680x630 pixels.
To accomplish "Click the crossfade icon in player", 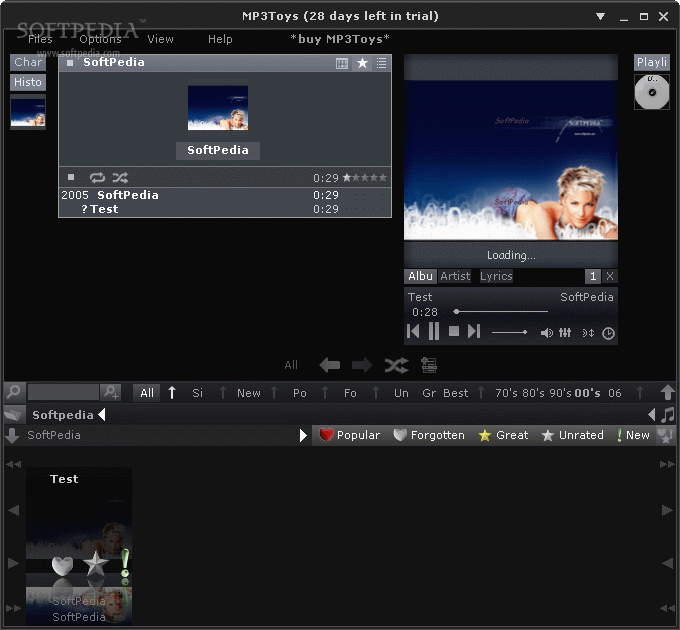I will point(588,333).
